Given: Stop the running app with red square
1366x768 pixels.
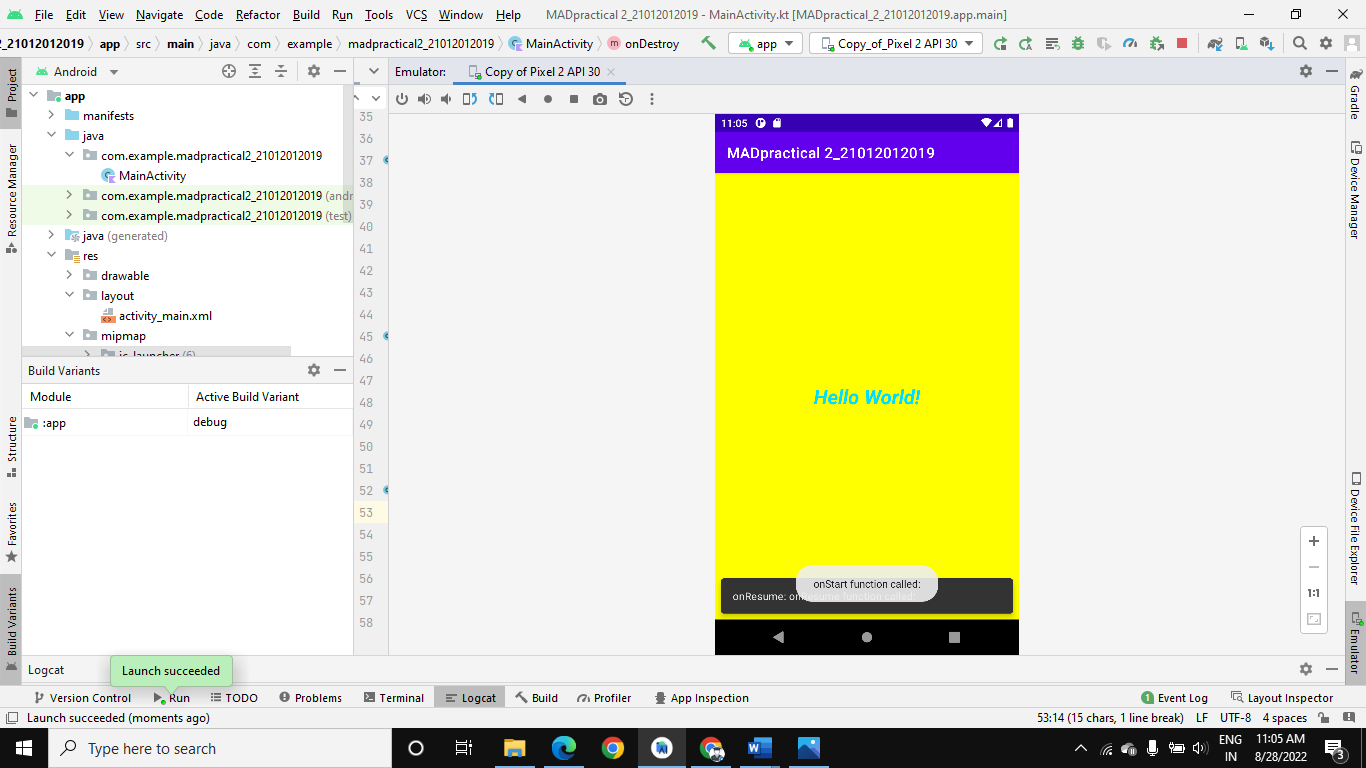Looking at the screenshot, I should 1182,43.
